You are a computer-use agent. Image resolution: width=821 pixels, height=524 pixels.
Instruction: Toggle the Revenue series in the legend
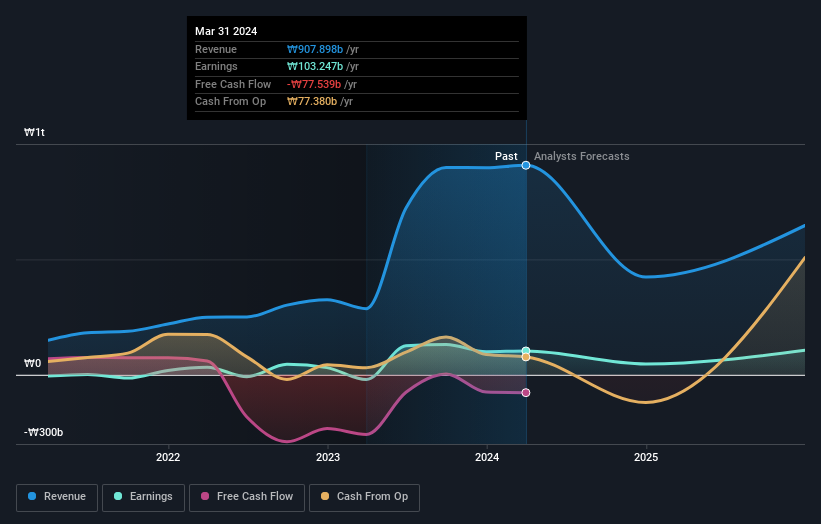57,497
